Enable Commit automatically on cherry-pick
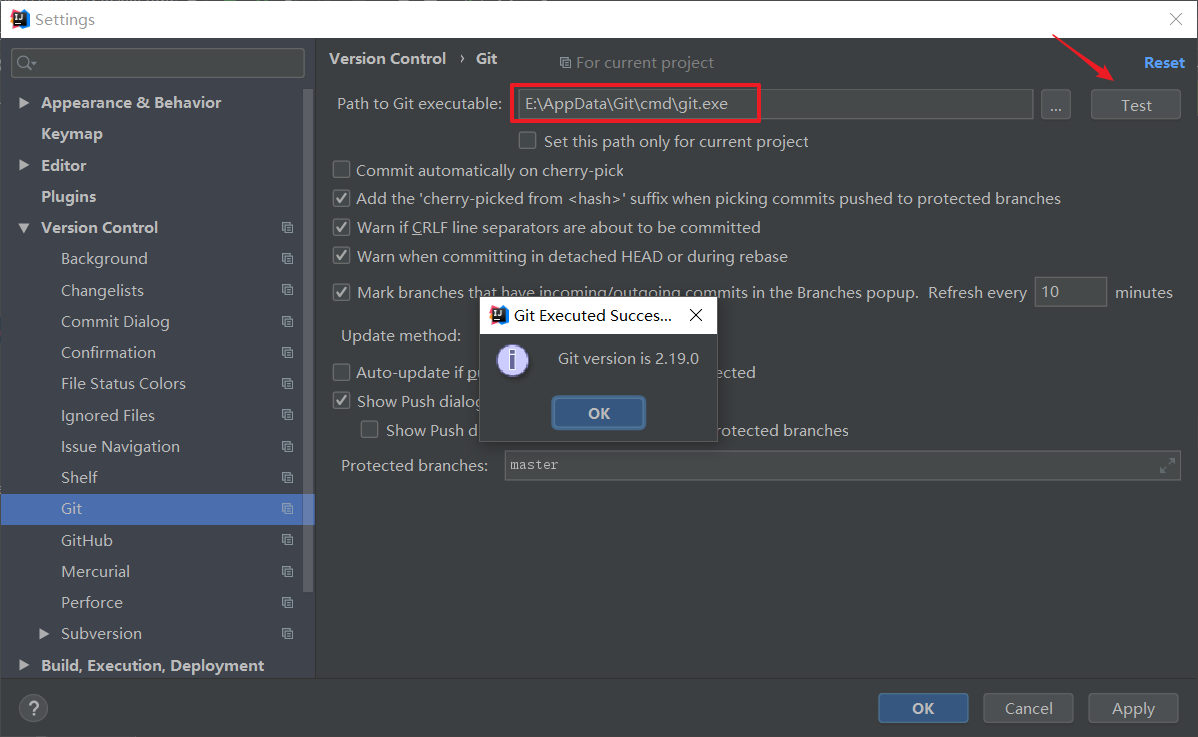 pos(342,170)
